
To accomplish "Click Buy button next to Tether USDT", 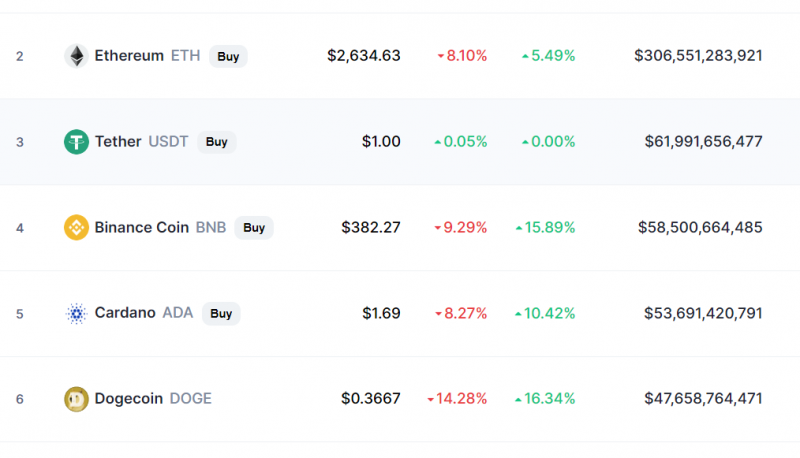I will [216, 142].
